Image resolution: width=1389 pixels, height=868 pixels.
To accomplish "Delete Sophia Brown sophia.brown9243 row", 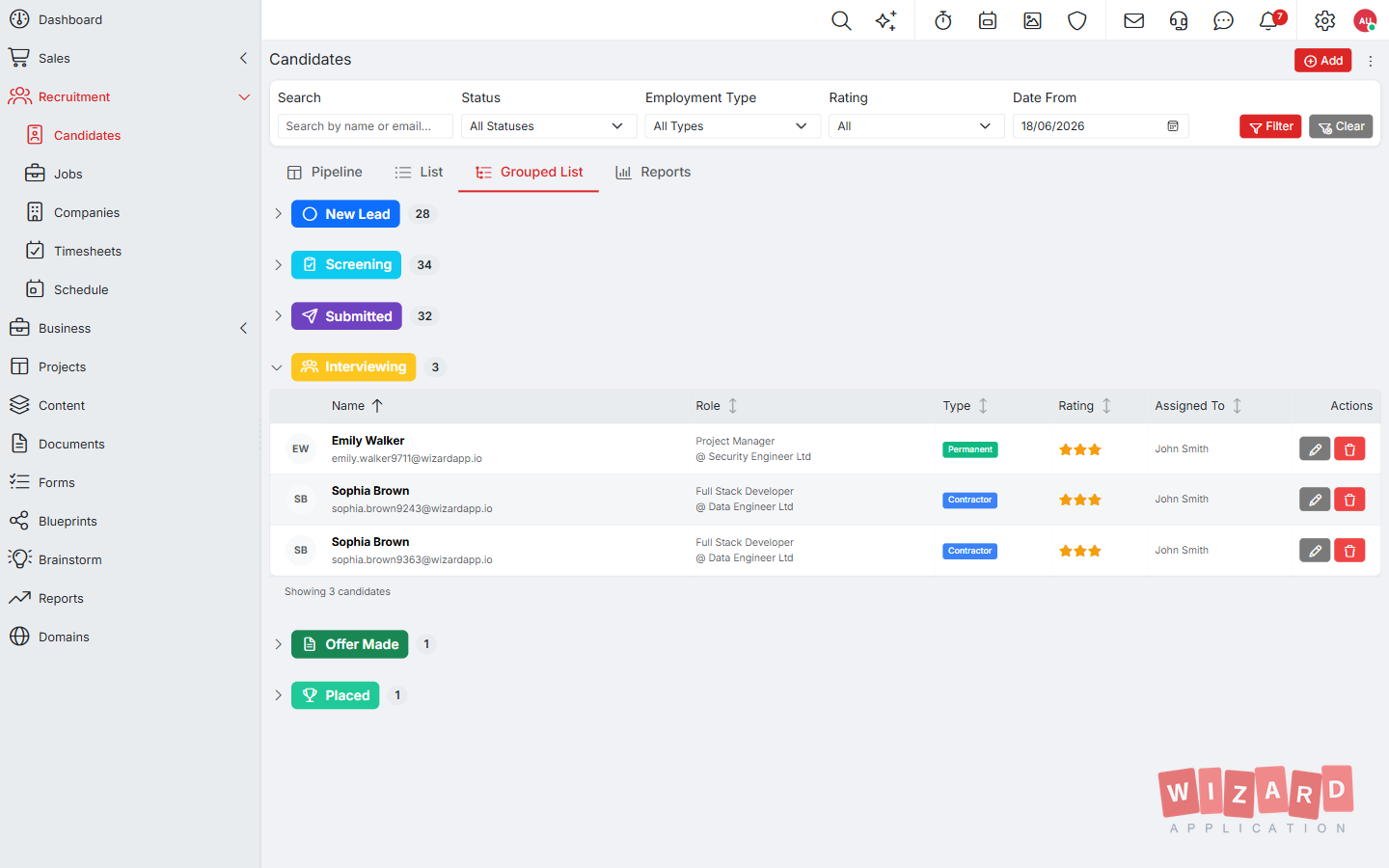I will [1349, 500].
